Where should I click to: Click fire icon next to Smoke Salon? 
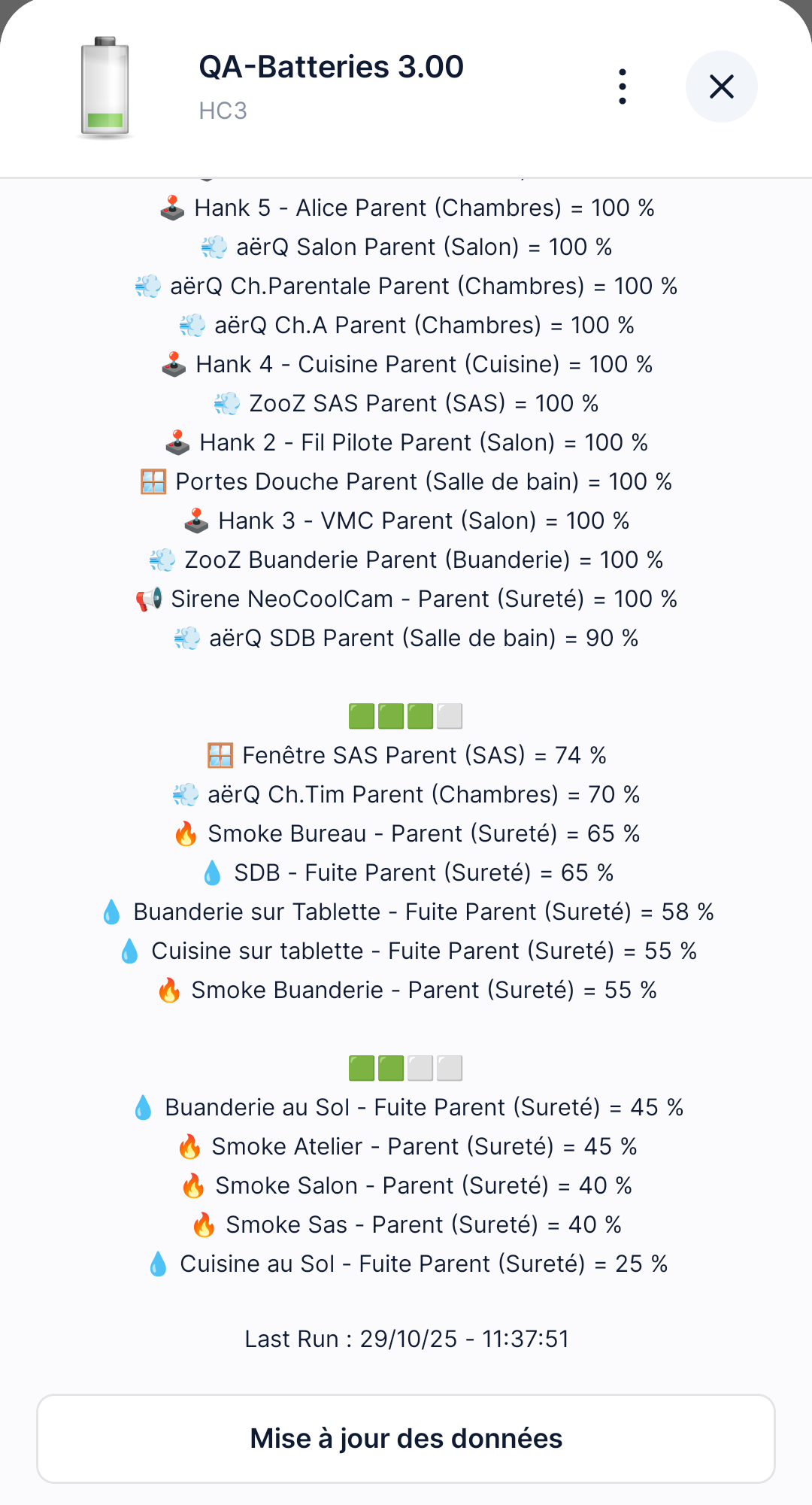pyautogui.click(x=193, y=1186)
